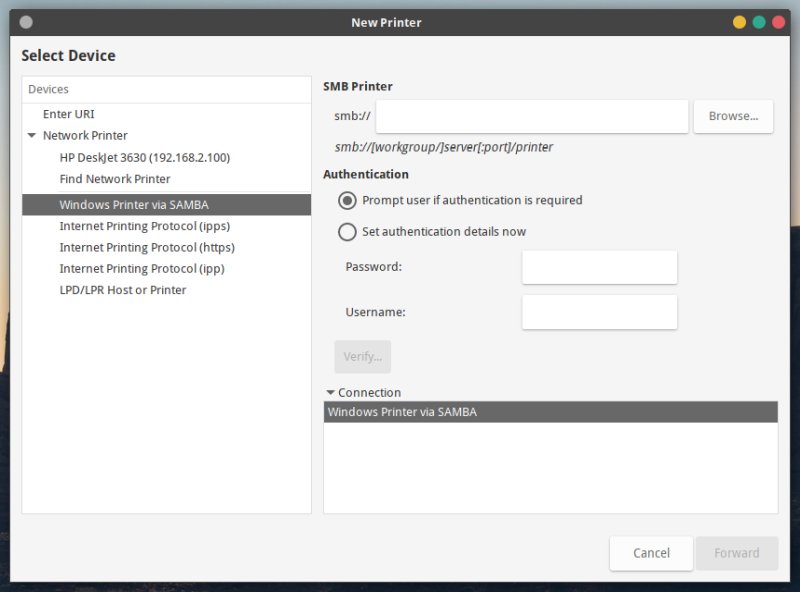Select 'Set authentication details now' option
Image resolution: width=800 pixels, height=592 pixels.
pos(348,232)
